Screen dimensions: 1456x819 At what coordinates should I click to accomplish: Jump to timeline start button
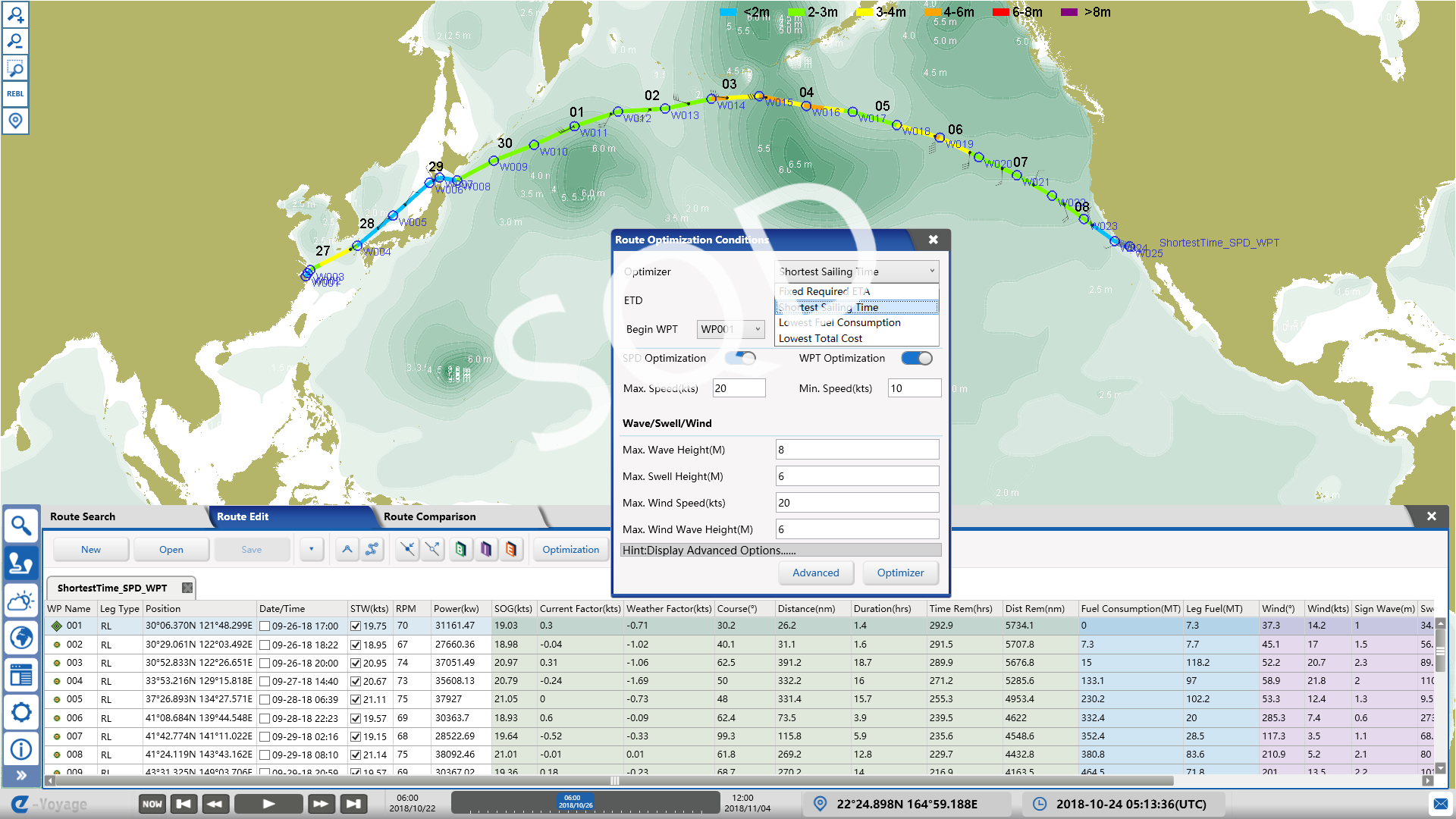point(184,804)
